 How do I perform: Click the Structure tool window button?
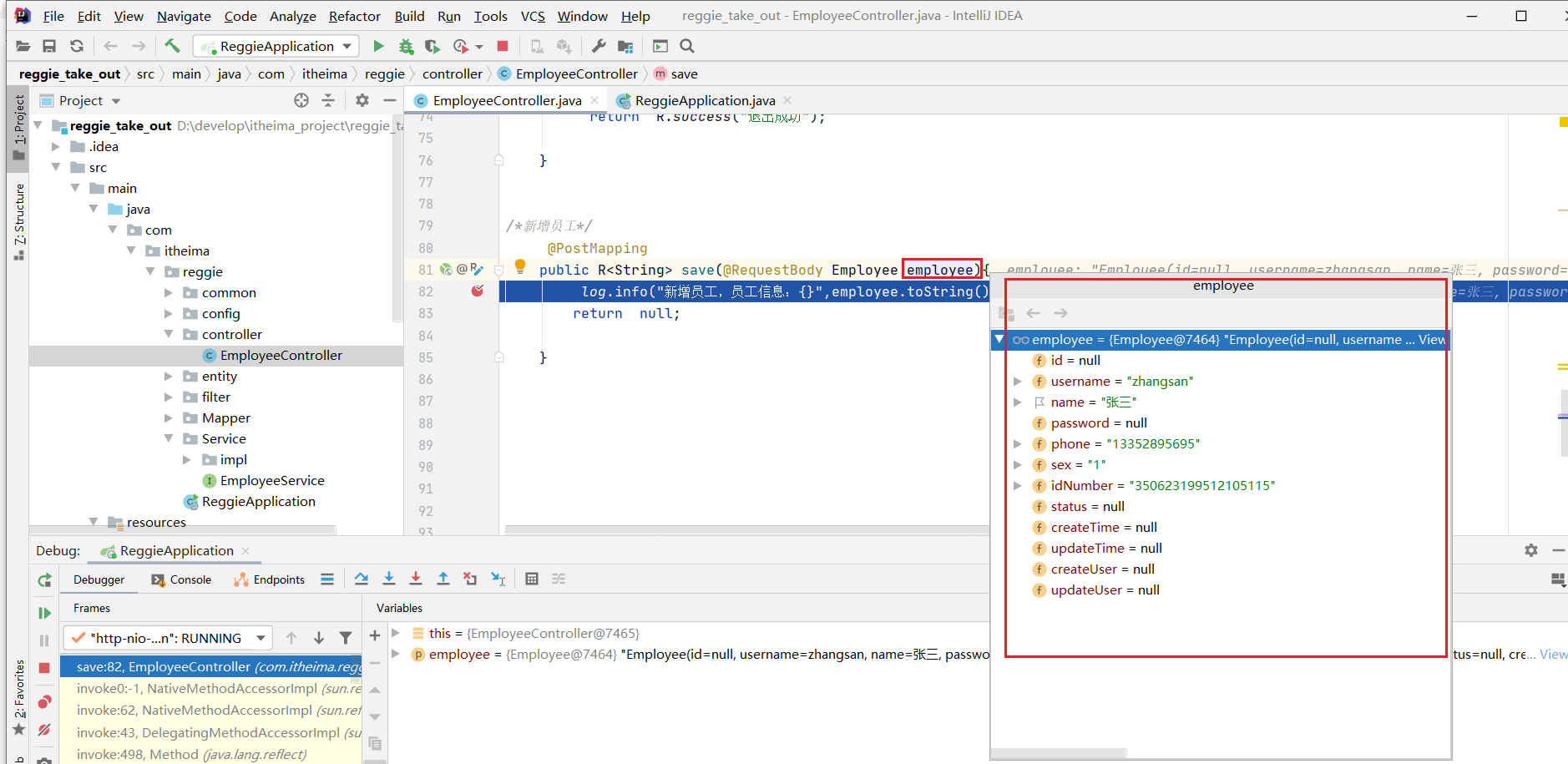point(18,222)
